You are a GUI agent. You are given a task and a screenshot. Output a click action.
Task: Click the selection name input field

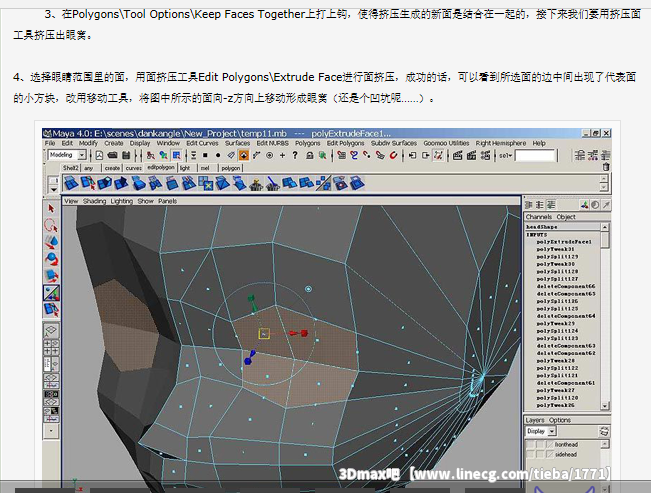coord(536,156)
